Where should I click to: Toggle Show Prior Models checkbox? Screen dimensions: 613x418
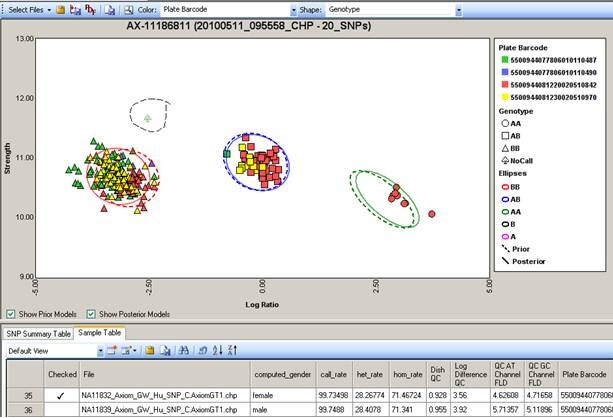click(x=11, y=314)
